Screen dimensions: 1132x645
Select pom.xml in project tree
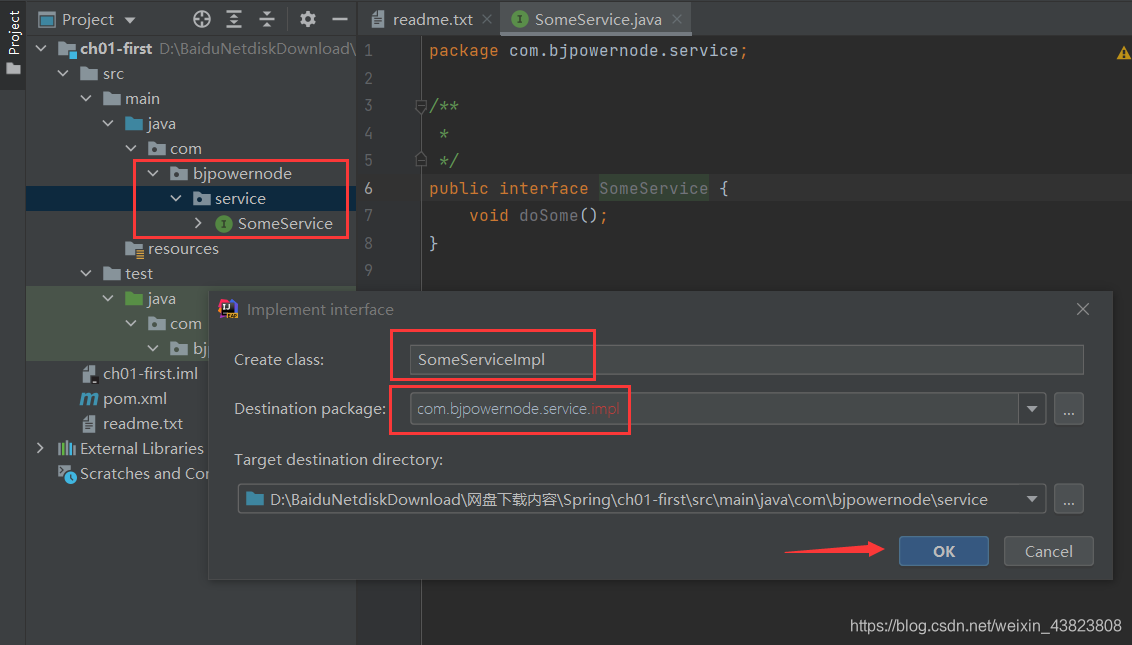point(135,399)
